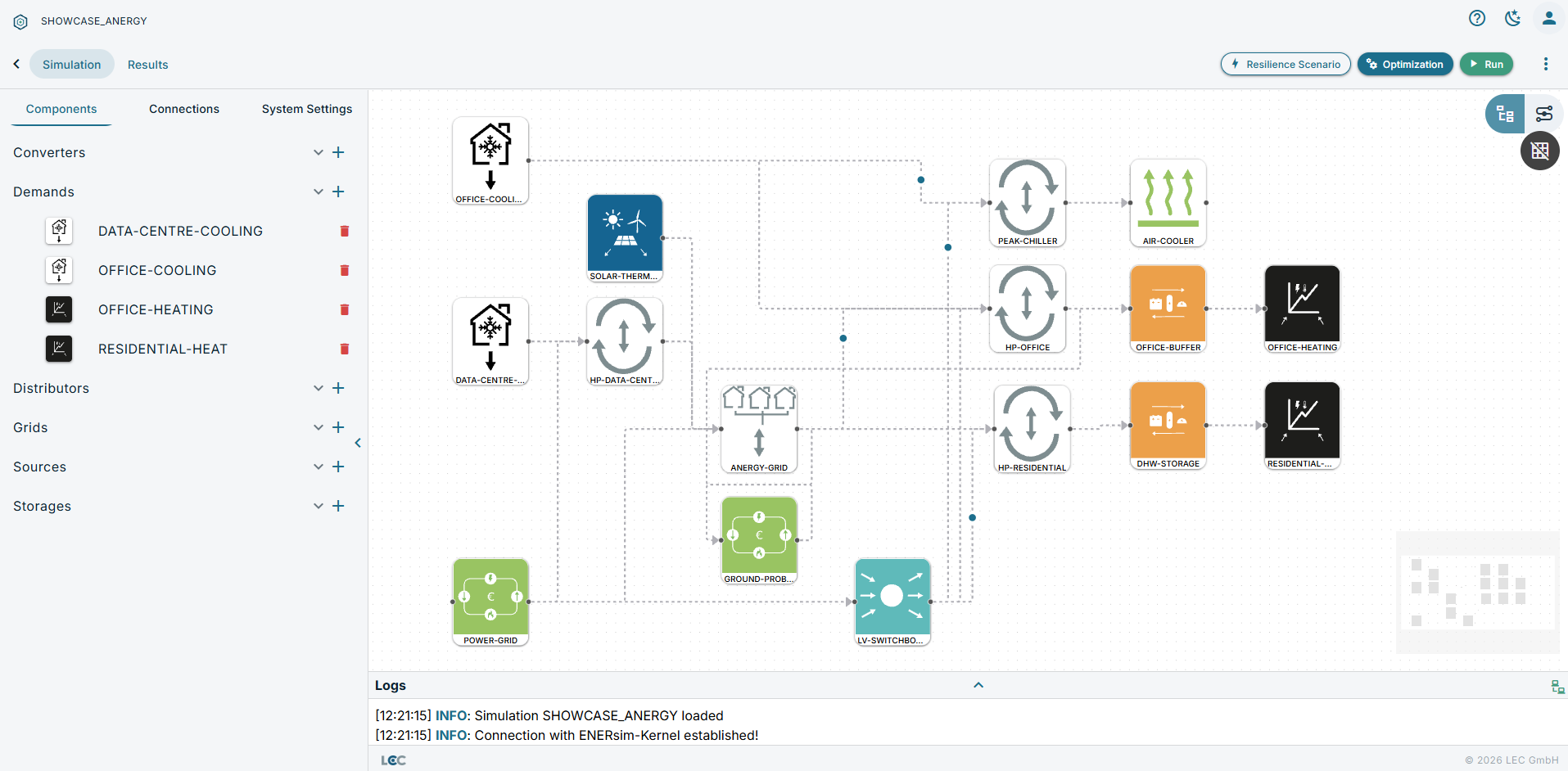Expand the Storages section
1568x771 pixels.
coord(319,506)
